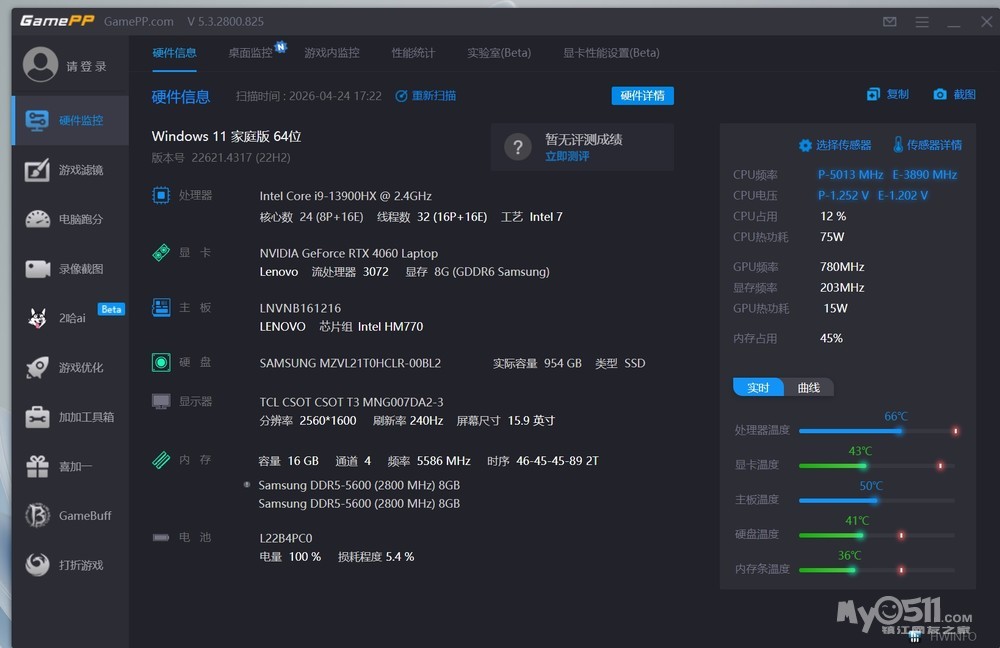Open the 选择传感器 sensor selector
Screen dimensions: 1000x648
835,145
